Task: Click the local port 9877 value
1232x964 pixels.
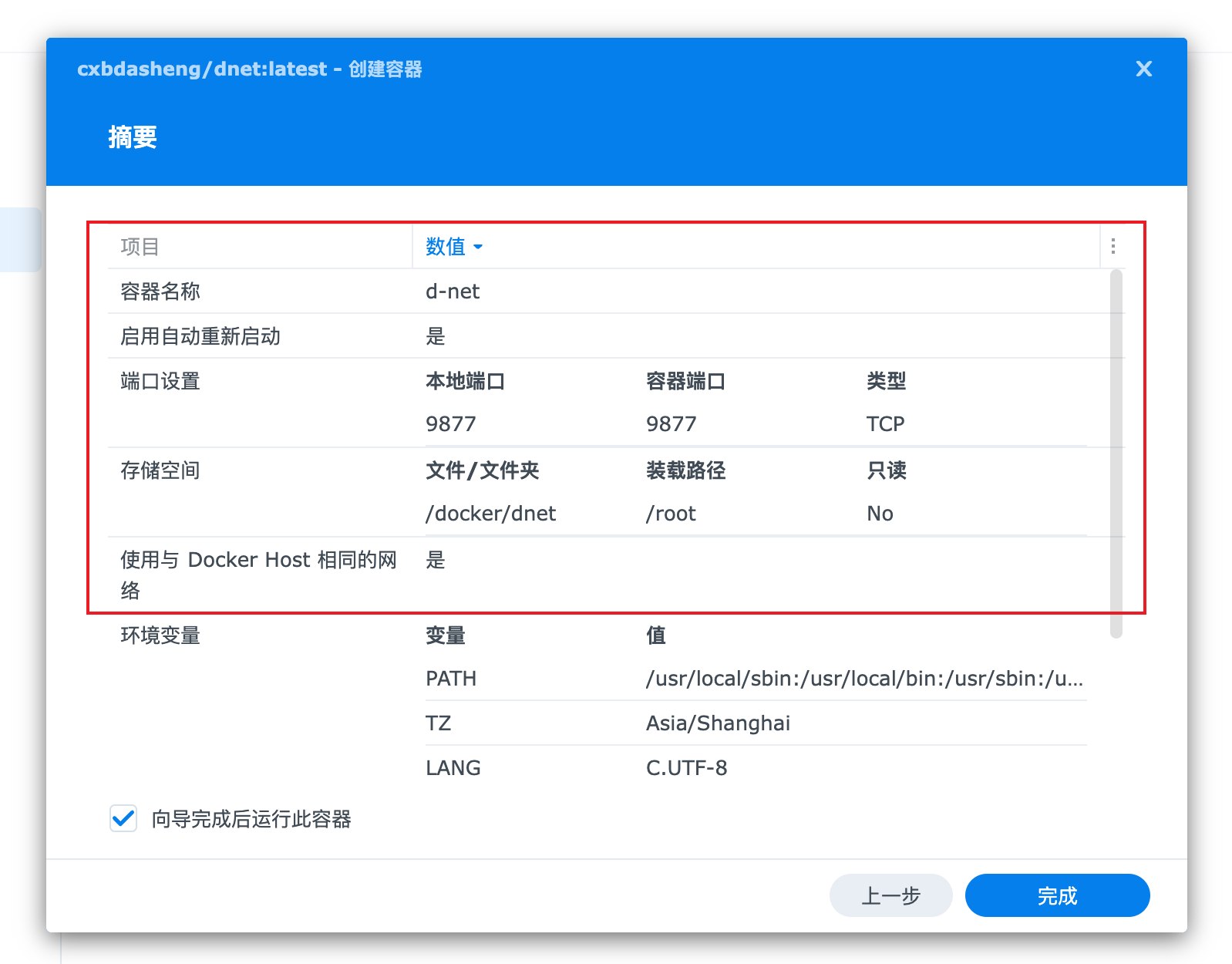Action: click(451, 424)
